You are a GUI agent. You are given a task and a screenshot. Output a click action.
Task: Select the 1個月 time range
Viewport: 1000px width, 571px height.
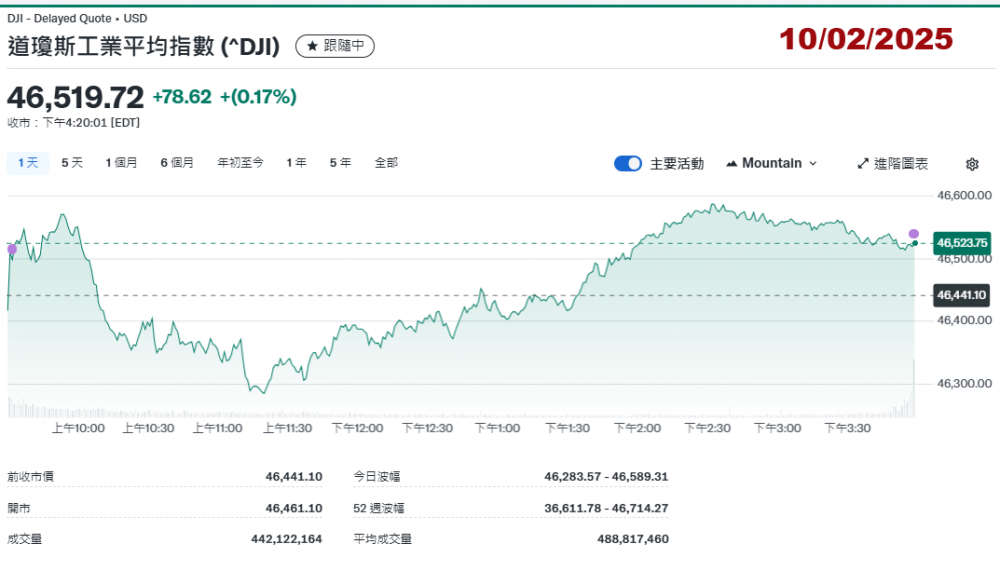(x=121, y=162)
